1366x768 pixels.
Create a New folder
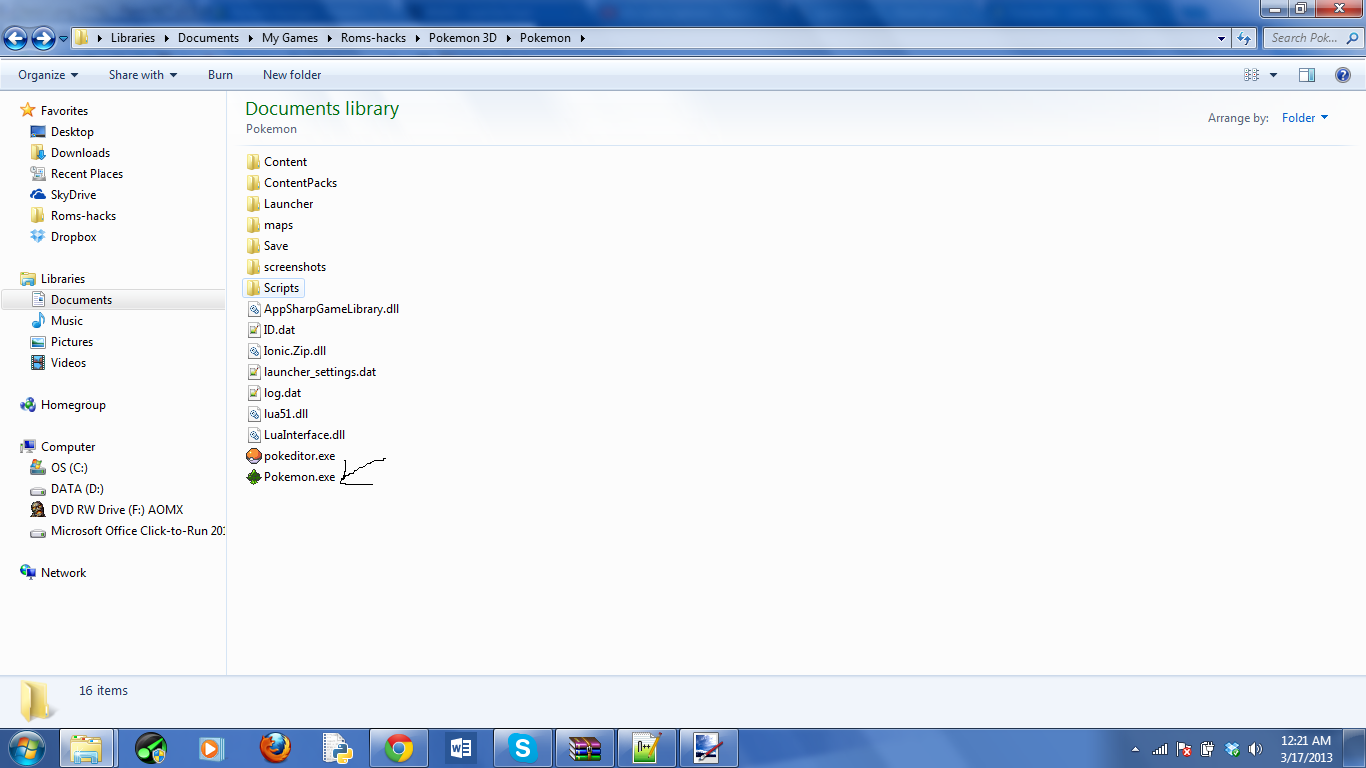click(x=292, y=75)
